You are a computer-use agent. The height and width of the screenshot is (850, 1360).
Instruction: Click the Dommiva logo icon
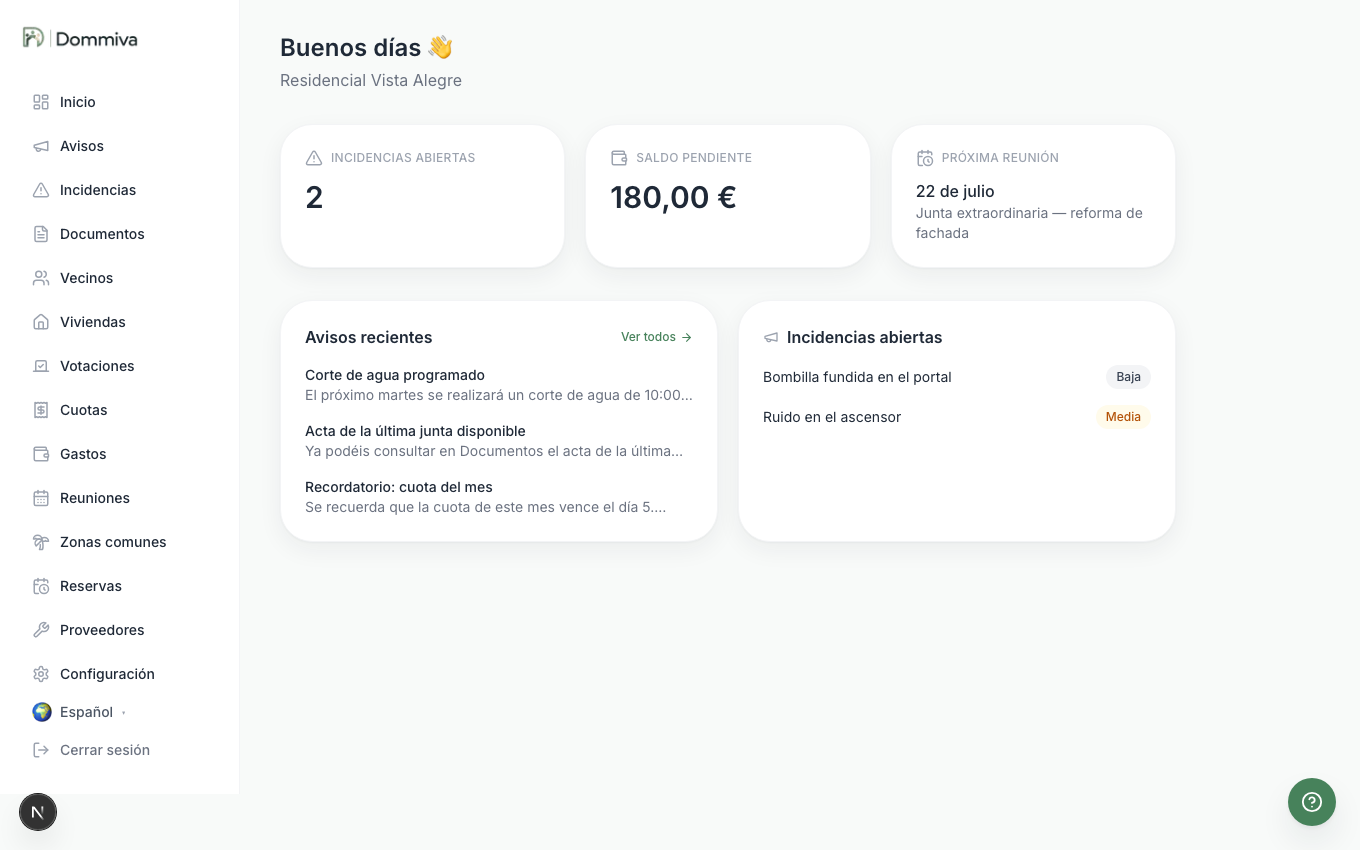tap(34, 38)
